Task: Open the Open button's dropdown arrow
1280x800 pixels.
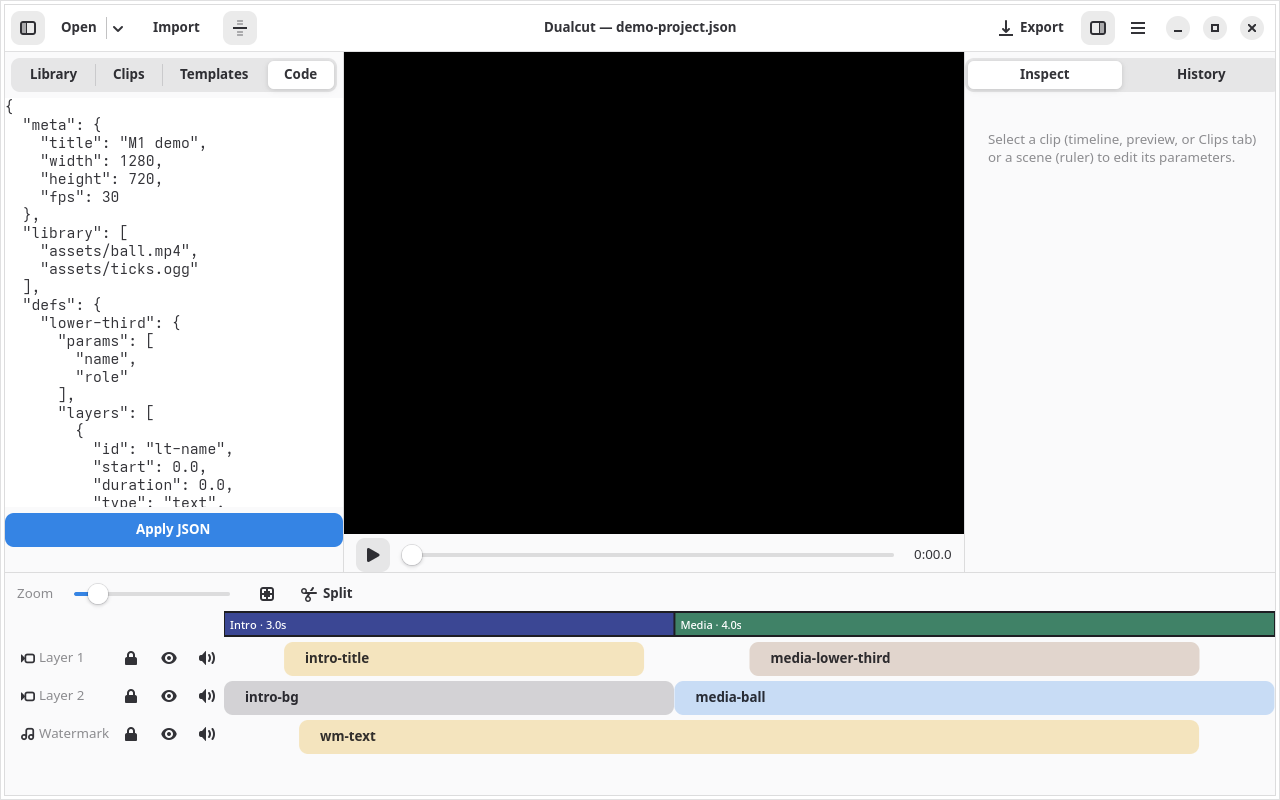Action: click(x=118, y=28)
